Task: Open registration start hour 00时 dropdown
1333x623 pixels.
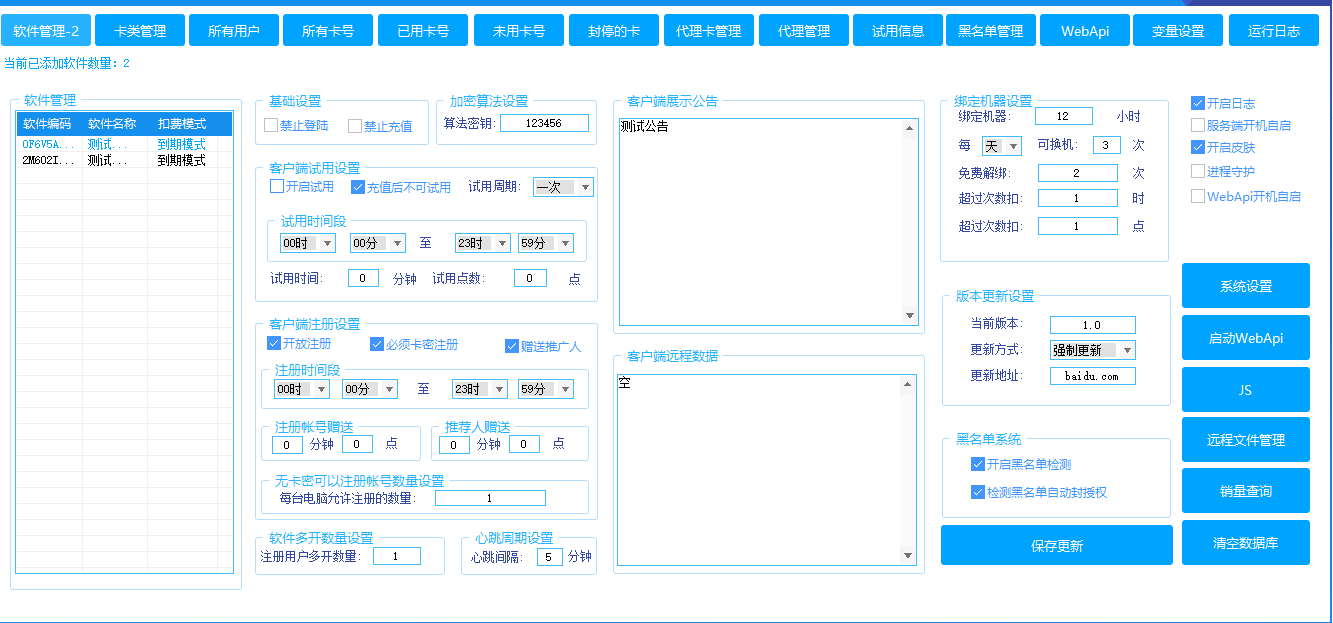Action: point(302,389)
